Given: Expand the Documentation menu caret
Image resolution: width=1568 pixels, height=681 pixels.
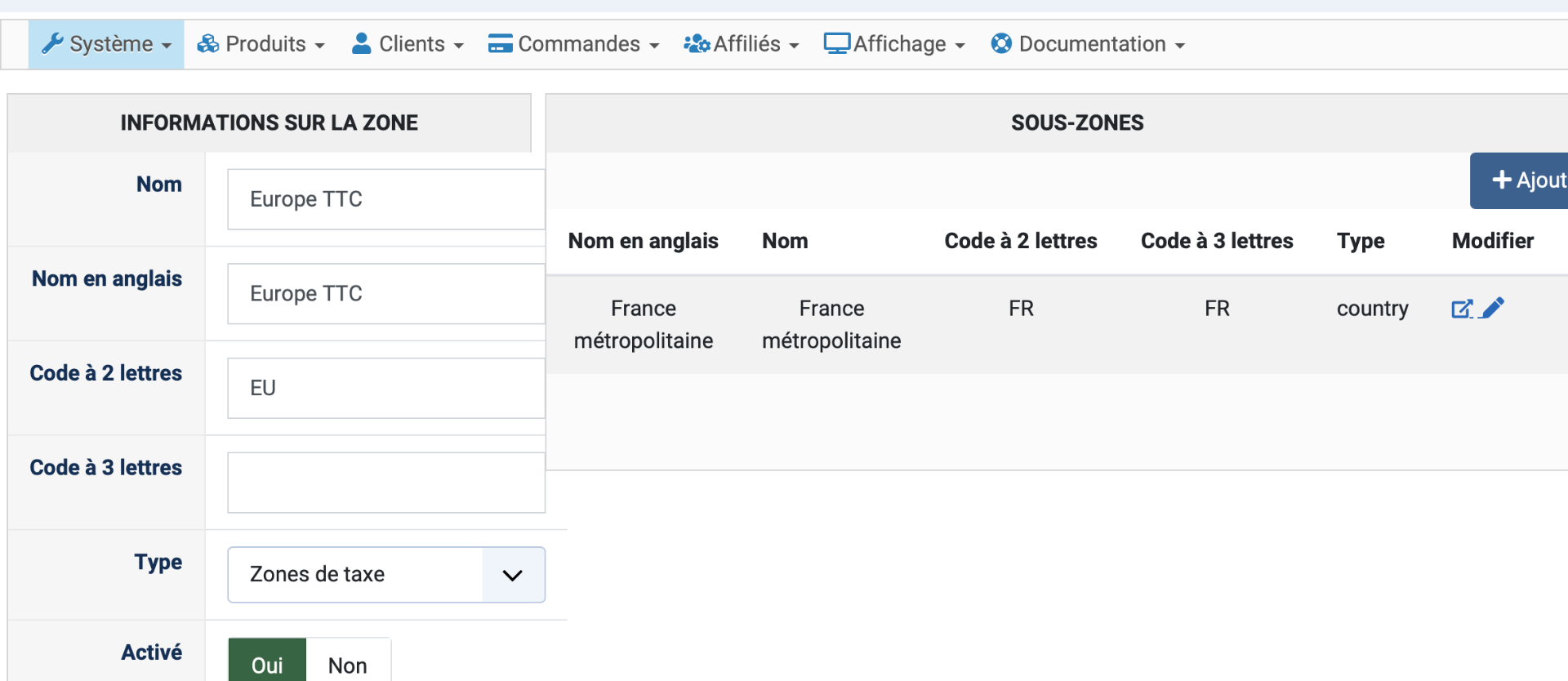Looking at the screenshot, I should (x=1180, y=46).
